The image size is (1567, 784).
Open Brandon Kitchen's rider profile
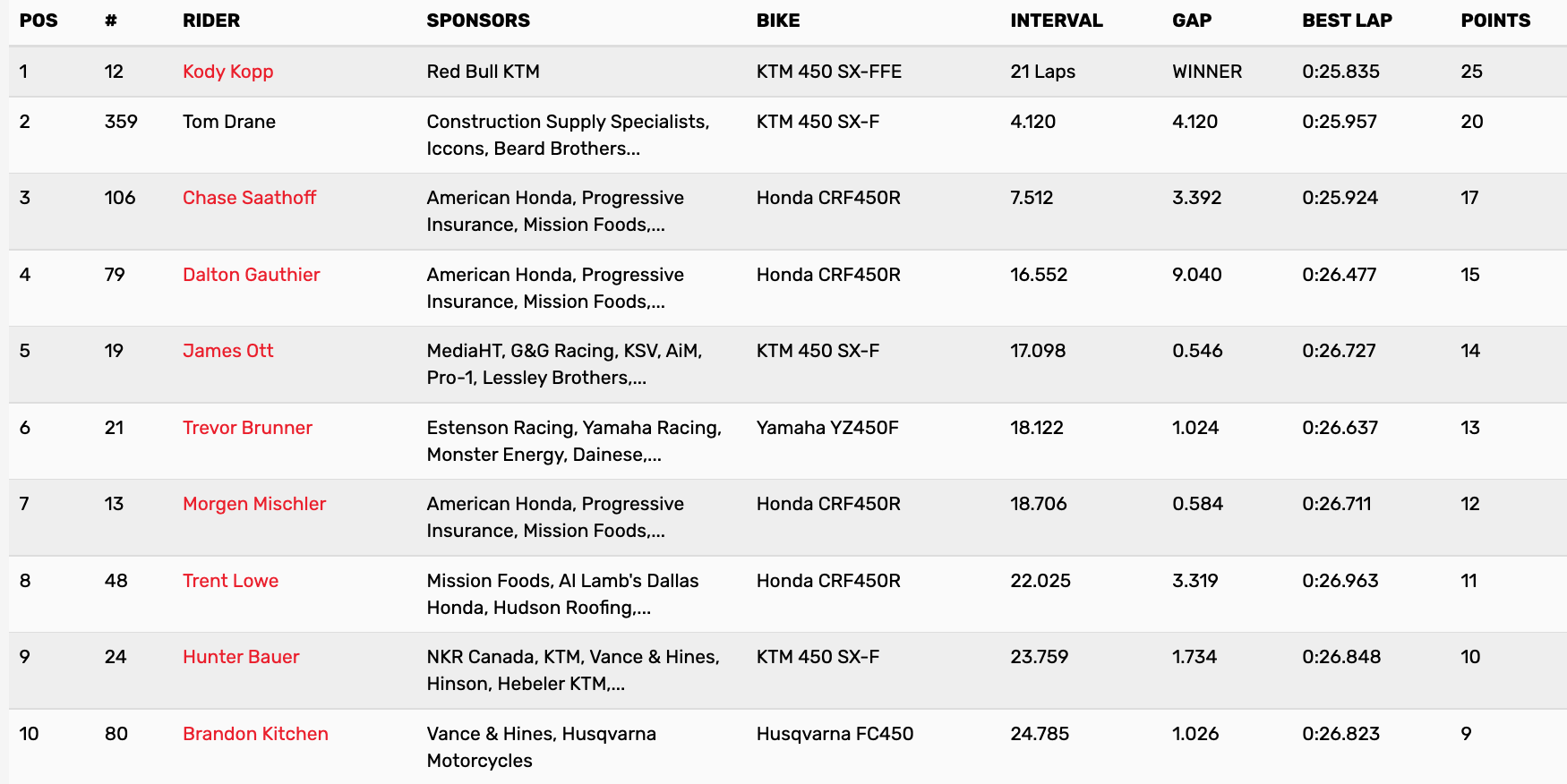pyautogui.click(x=255, y=734)
